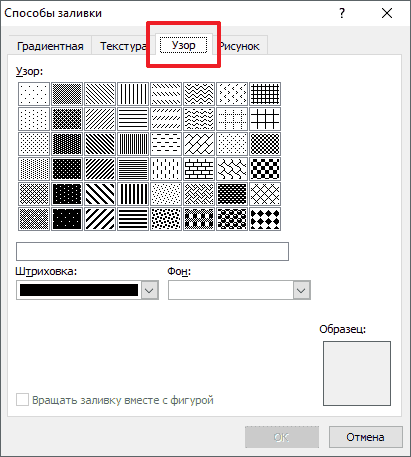Select the dashed vertical lines pattern
Screen dimensions: 411x457
coord(166,169)
